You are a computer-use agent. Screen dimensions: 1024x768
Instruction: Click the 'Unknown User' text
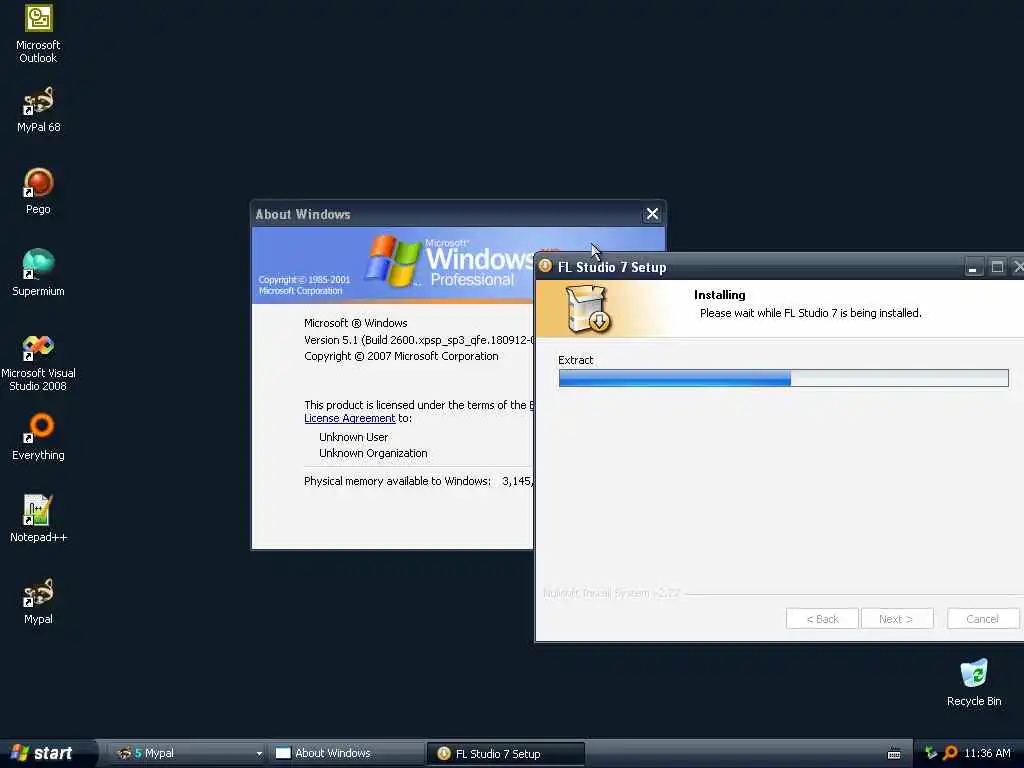click(353, 437)
